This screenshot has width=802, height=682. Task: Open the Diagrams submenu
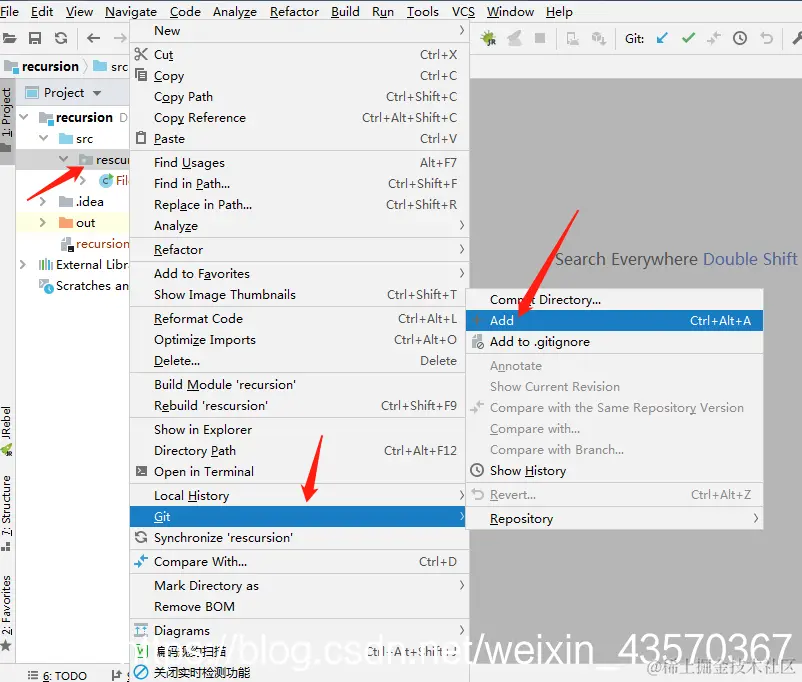pyautogui.click(x=299, y=631)
